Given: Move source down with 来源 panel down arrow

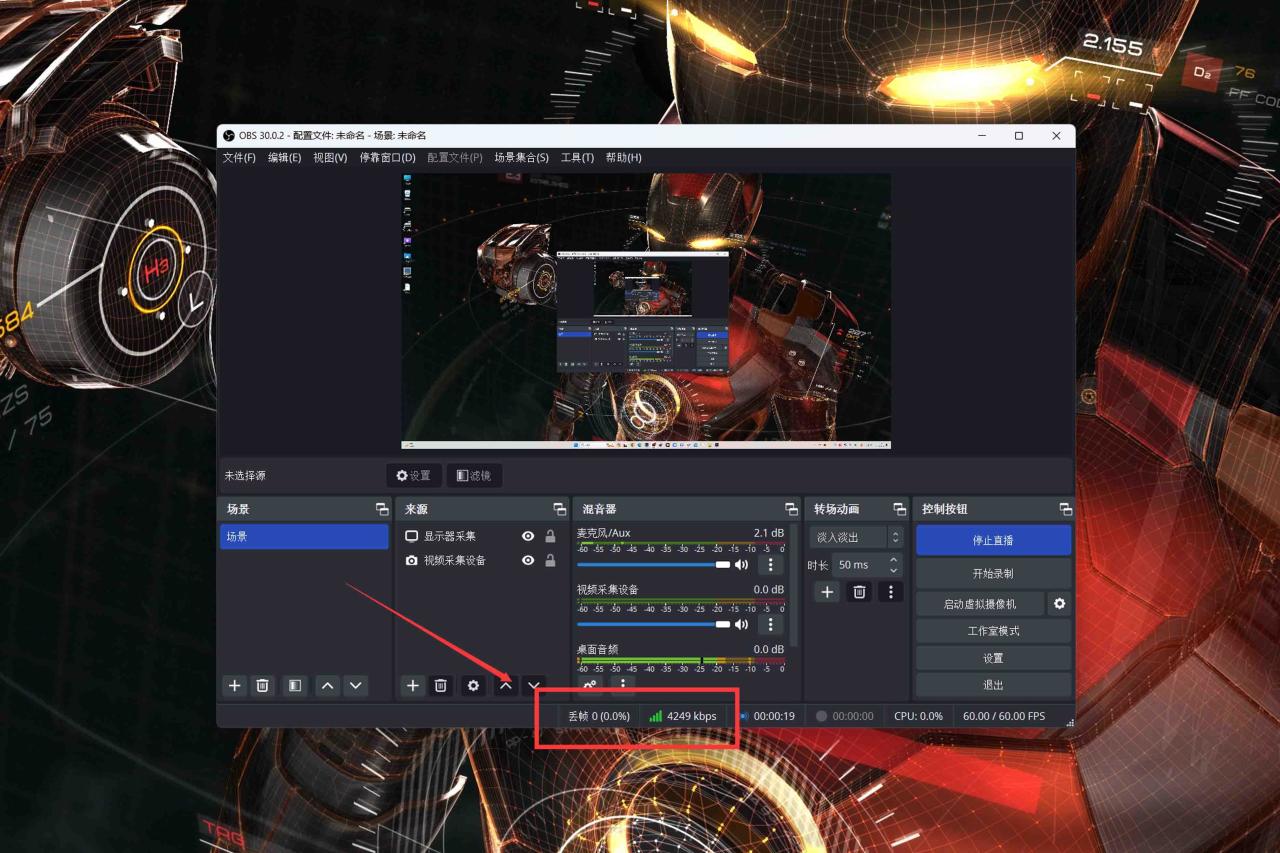Looking at the screenshot, I should click(534, 686).
